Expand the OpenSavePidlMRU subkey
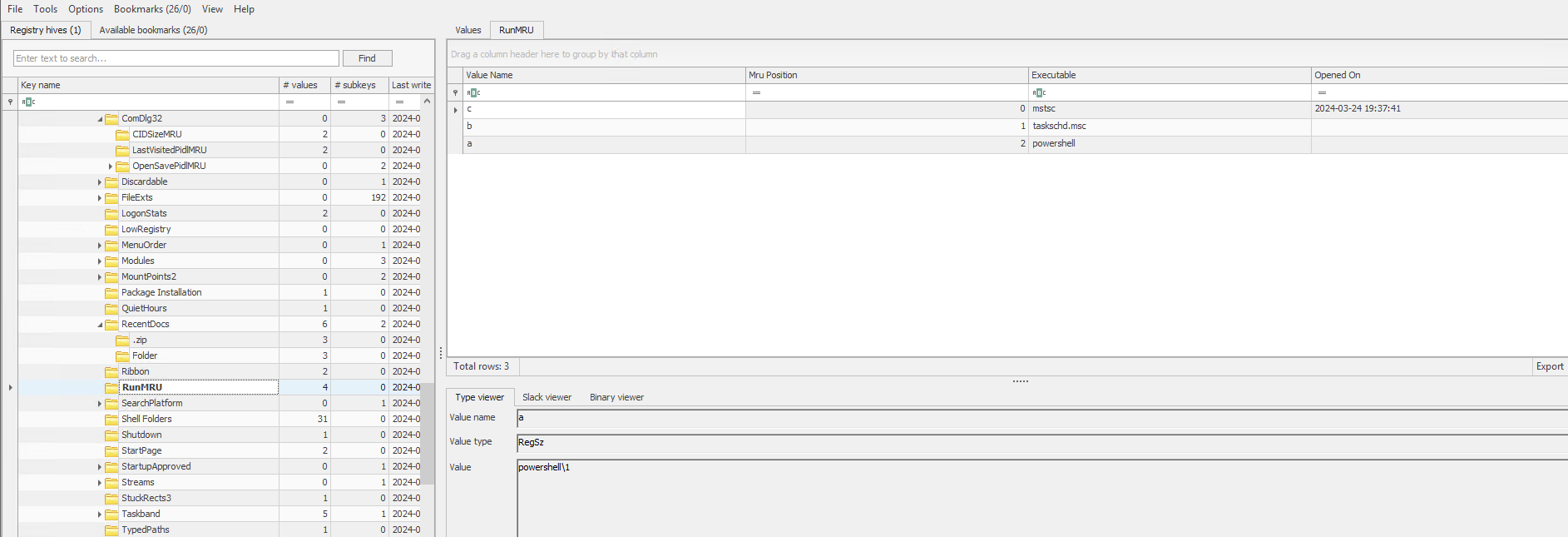Image resolution: width=1568 pixels, height=537 pixels. pyautogui.click(x=111, y=167)
